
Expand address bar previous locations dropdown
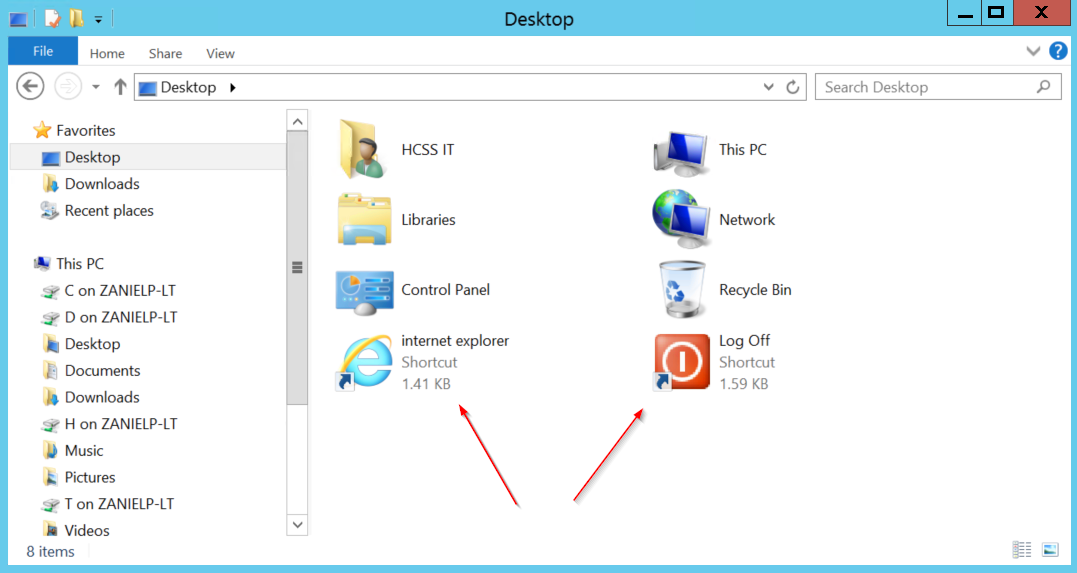[x=769, y=87]
